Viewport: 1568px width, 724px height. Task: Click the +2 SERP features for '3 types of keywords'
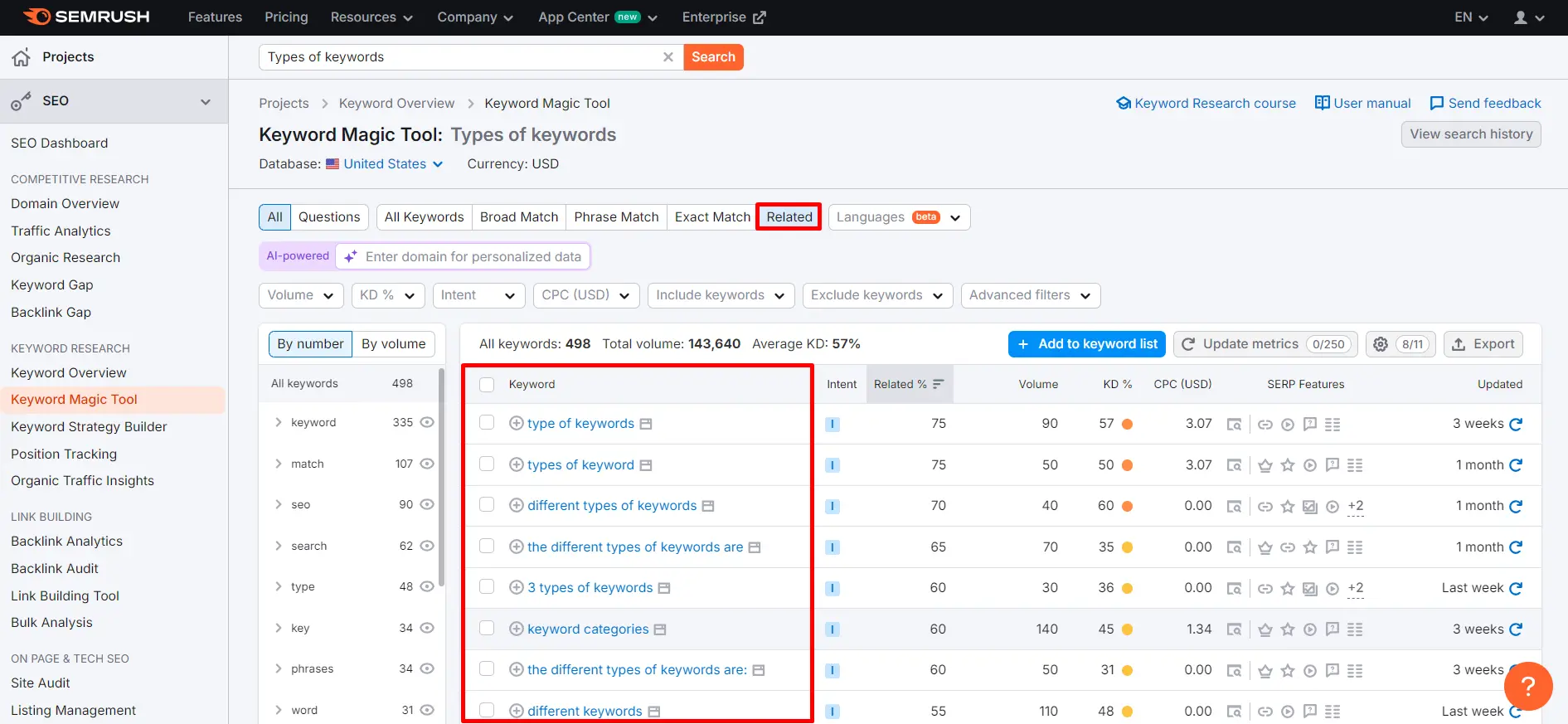pyautogui.click(x=1356, y=588)
